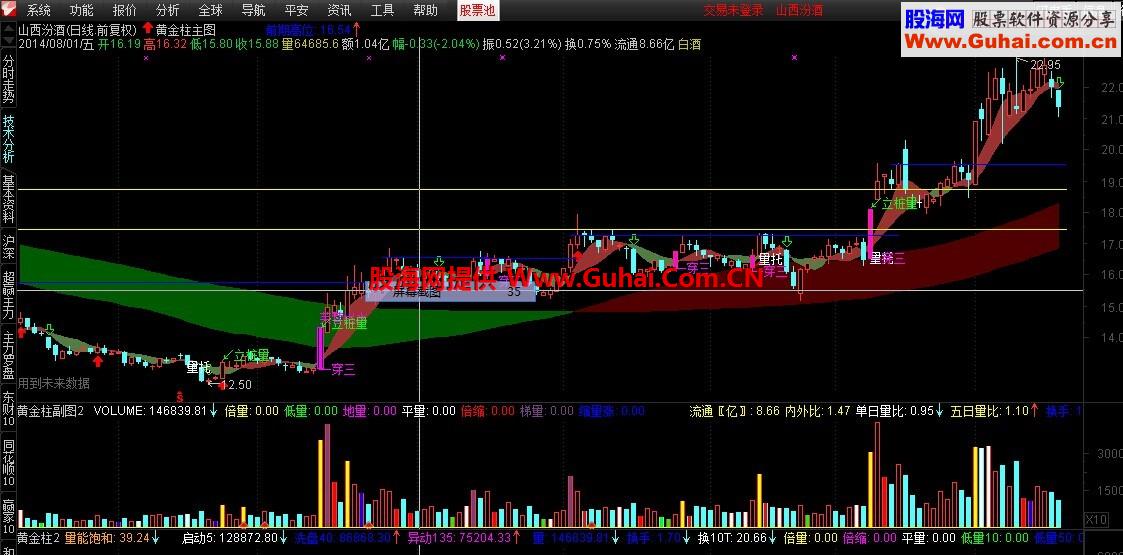Click the date 2014/08/01/五
This screenshot has width=1123, height=555.
tap(56, 44)
